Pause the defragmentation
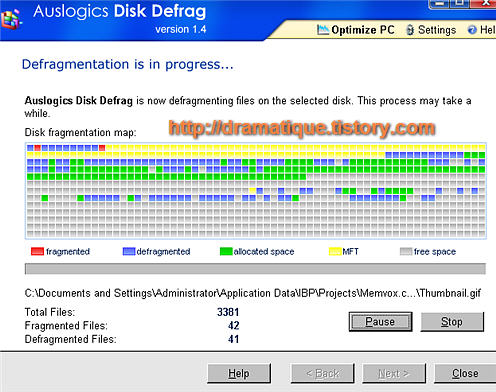This screenshot has width=496, height=392. [380, 322]
